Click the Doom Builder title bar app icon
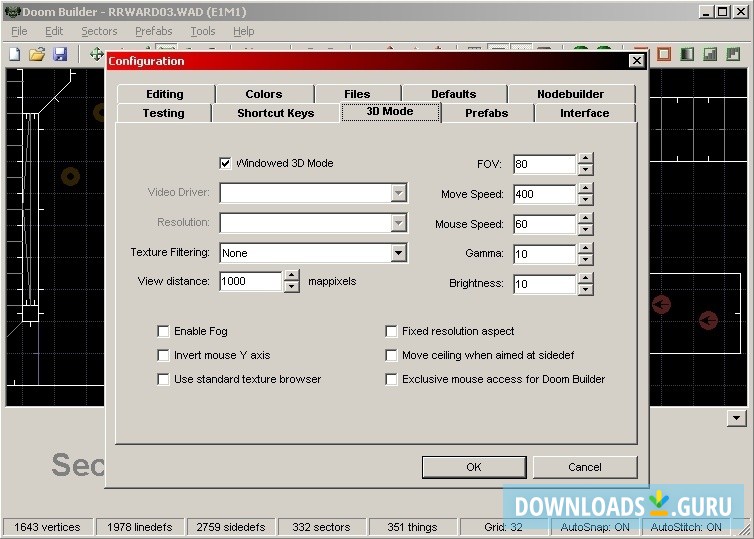 [x=12, y=12]
